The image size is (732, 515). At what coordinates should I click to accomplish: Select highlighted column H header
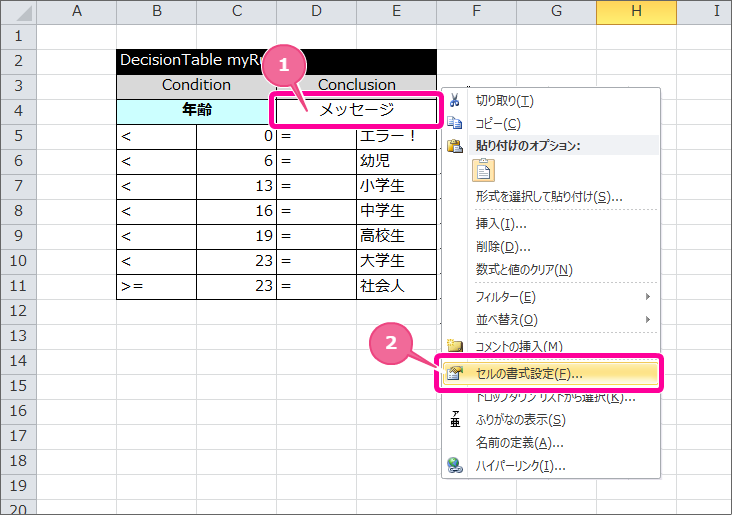636,12
